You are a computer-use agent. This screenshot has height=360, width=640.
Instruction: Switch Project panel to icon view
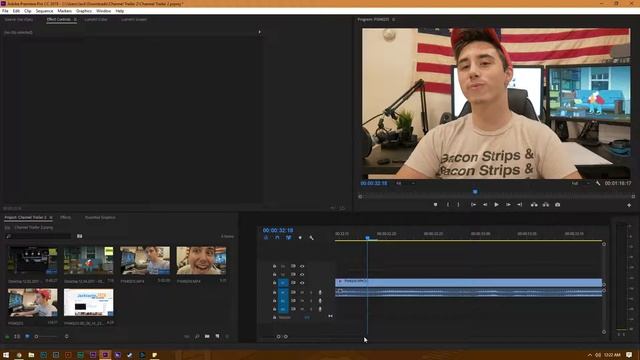pos(27,336)
